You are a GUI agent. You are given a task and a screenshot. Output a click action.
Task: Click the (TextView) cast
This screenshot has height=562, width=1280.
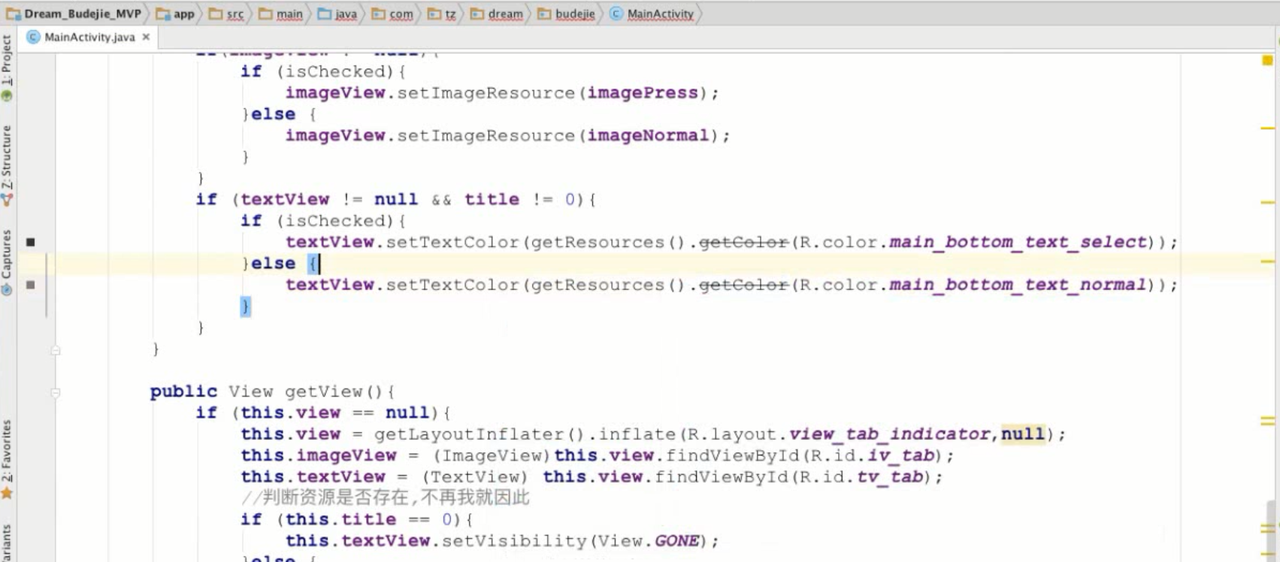[475, 477]
